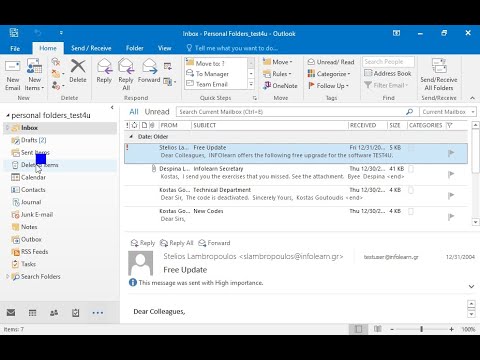Open the Current Mailbox scope dropdown
This screenshot has height=360, width=480.
[448, 112]
